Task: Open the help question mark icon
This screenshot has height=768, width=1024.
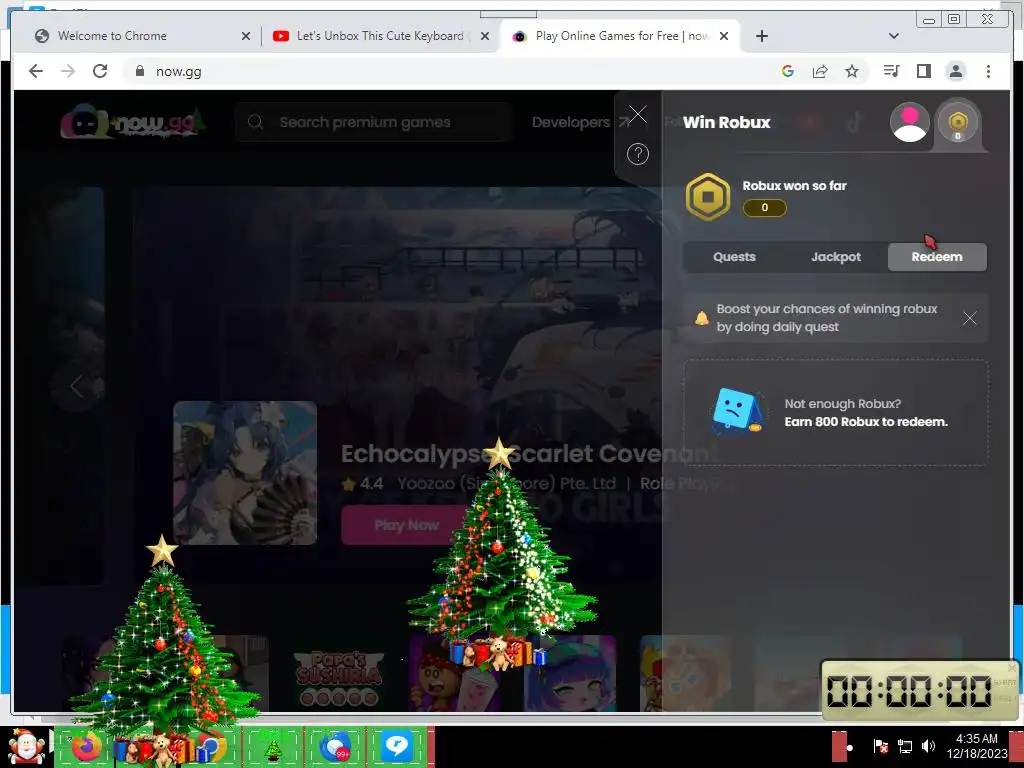Action: (637, 154)
